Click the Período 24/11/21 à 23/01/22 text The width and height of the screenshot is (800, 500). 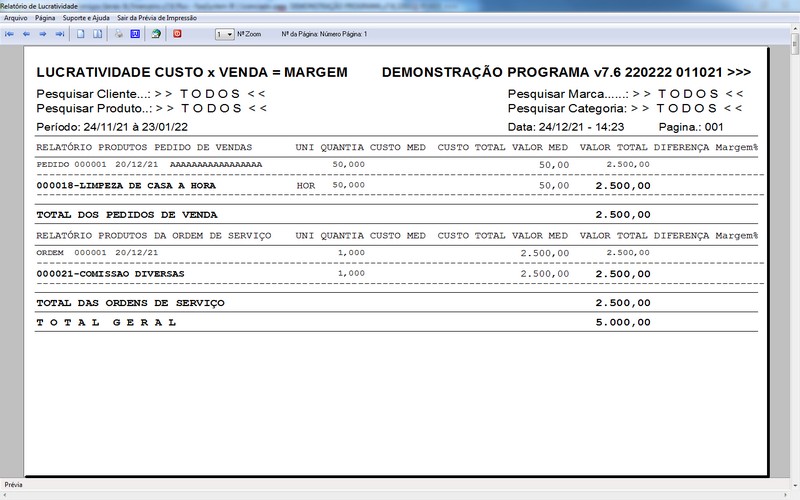click(x=112, y=127)
